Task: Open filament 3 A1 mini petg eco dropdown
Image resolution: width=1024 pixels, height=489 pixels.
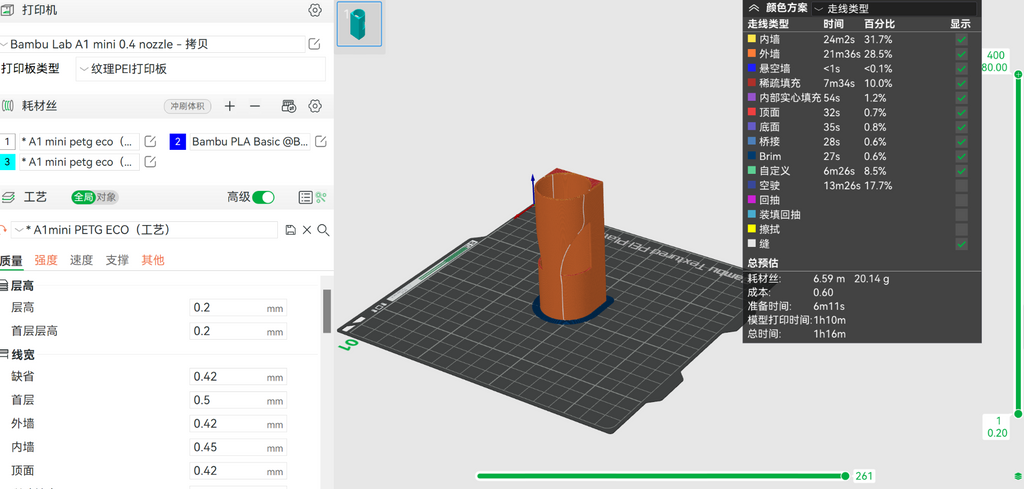Action: pyautogui.click(x=79, y=162)
